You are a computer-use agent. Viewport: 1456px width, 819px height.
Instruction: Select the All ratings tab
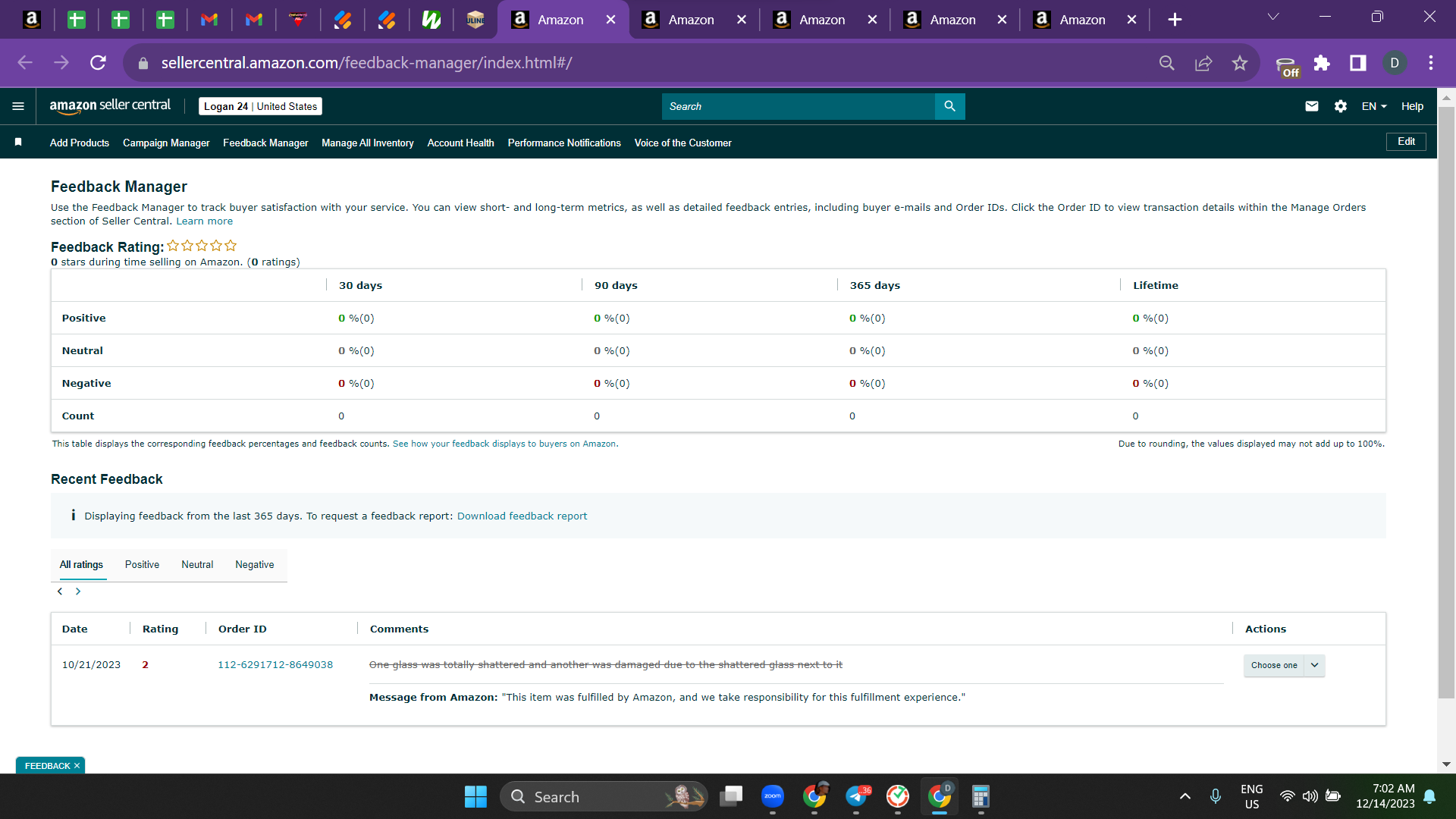tap(81, 565)
